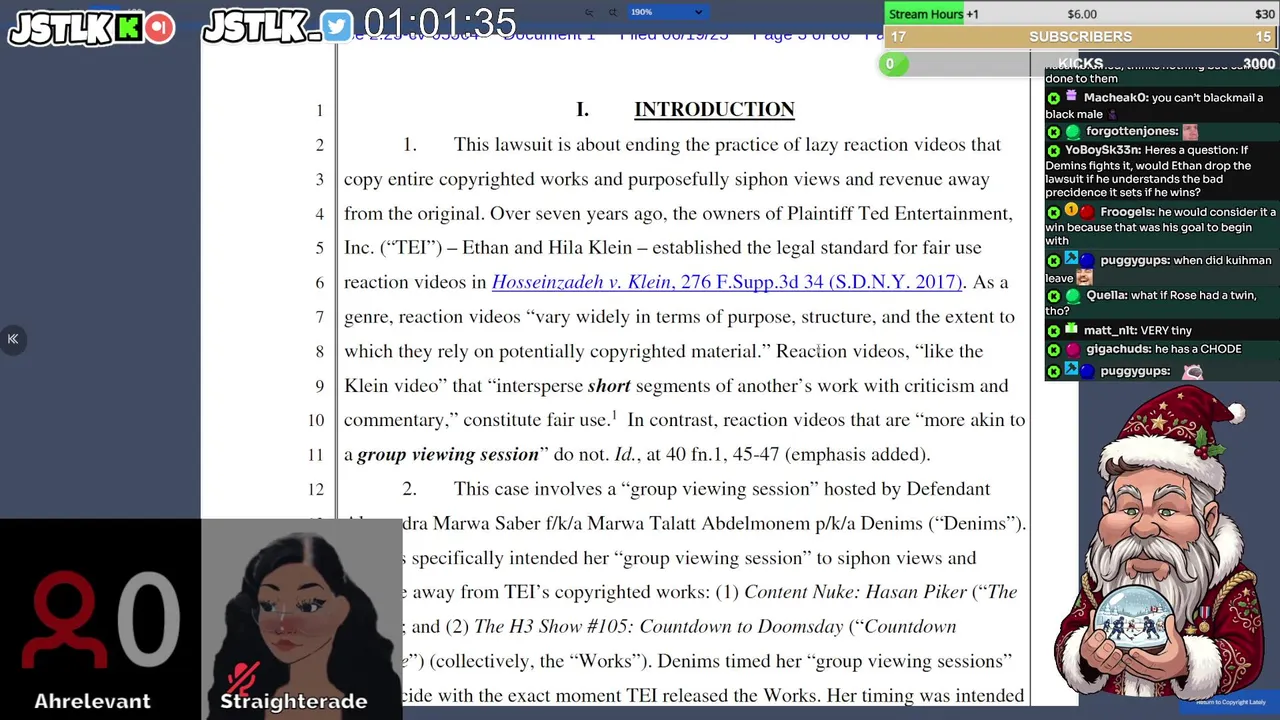Screen dimensions: 1280x720
Task: Click the 01:01:35 stream timer
Action: [439, 23]
